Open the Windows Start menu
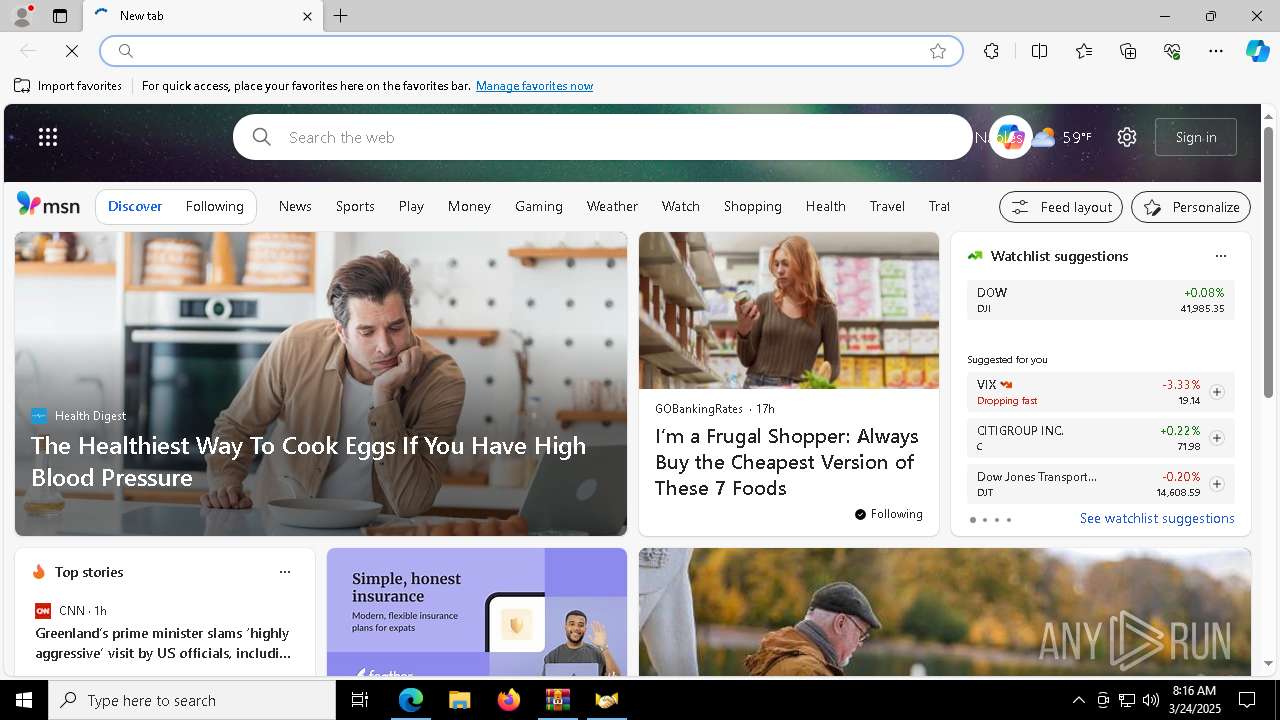 24,700
